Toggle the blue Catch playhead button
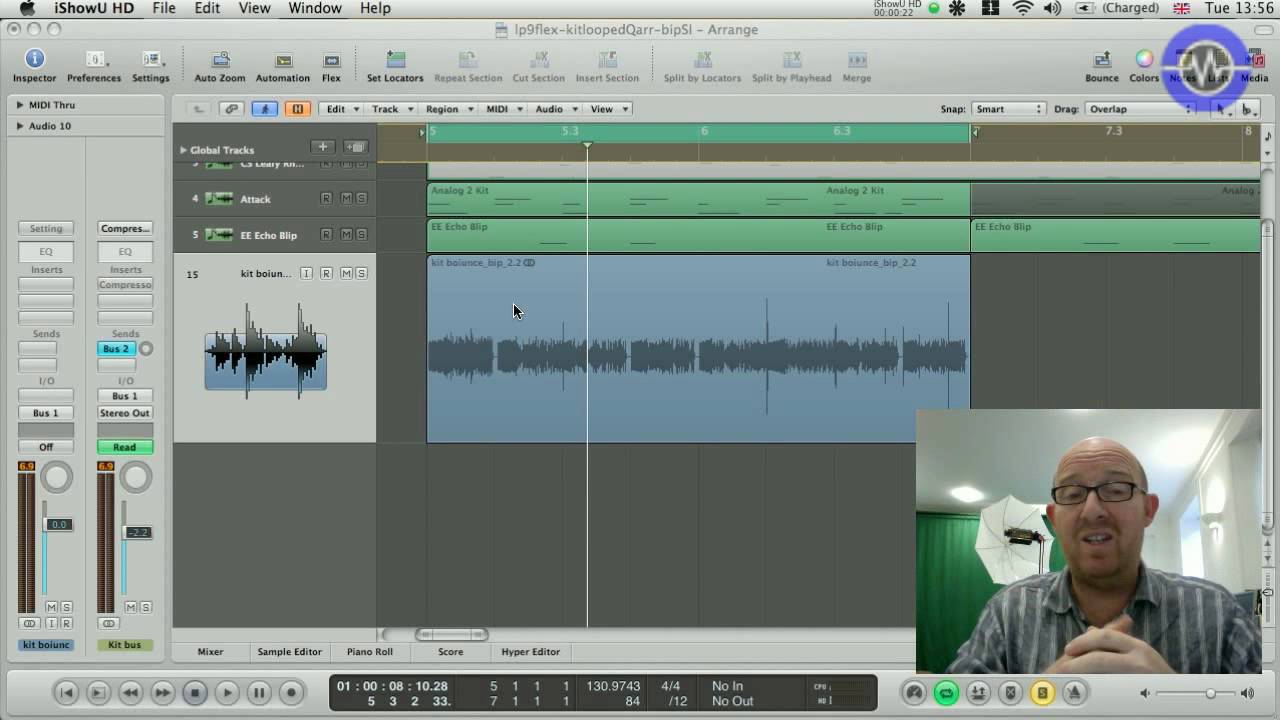Image resolution: width=1280 pixels, height=720 pixels. 264,109
